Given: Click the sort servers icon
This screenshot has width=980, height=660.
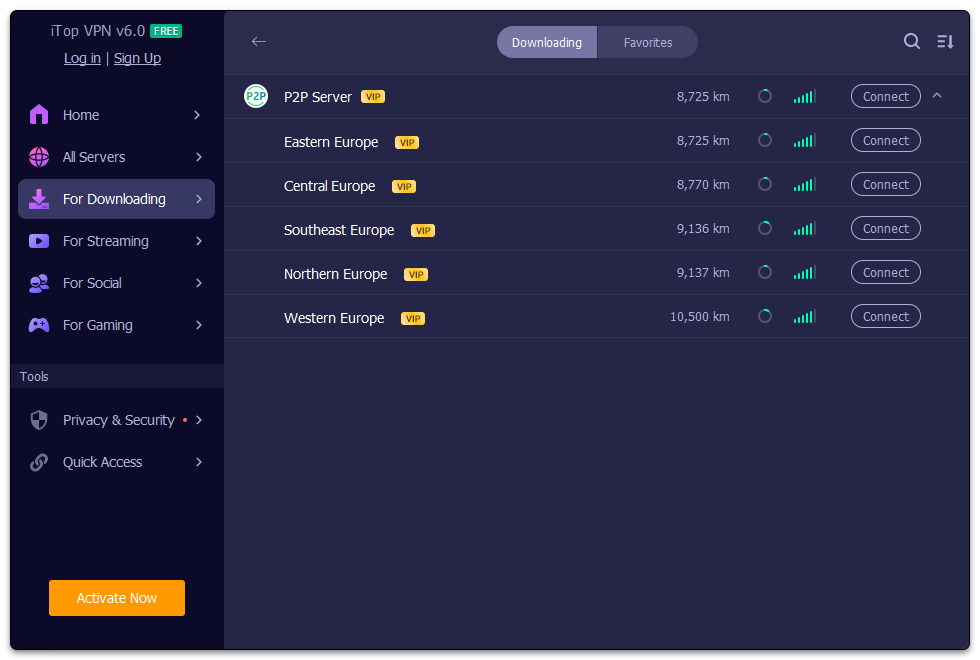Looking at the screenshot, I should click(945, 41).
